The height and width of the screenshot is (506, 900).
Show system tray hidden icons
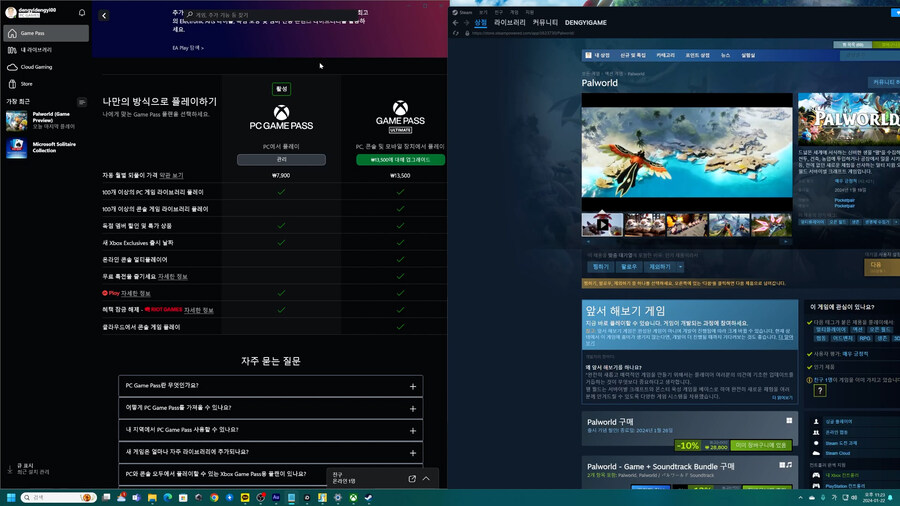point(801,497)
